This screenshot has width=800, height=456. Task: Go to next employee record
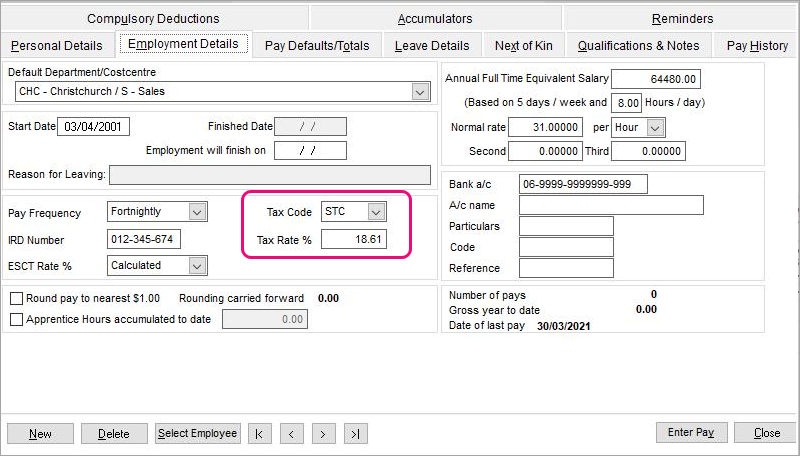pyautogui.click(x=323, y=433)
